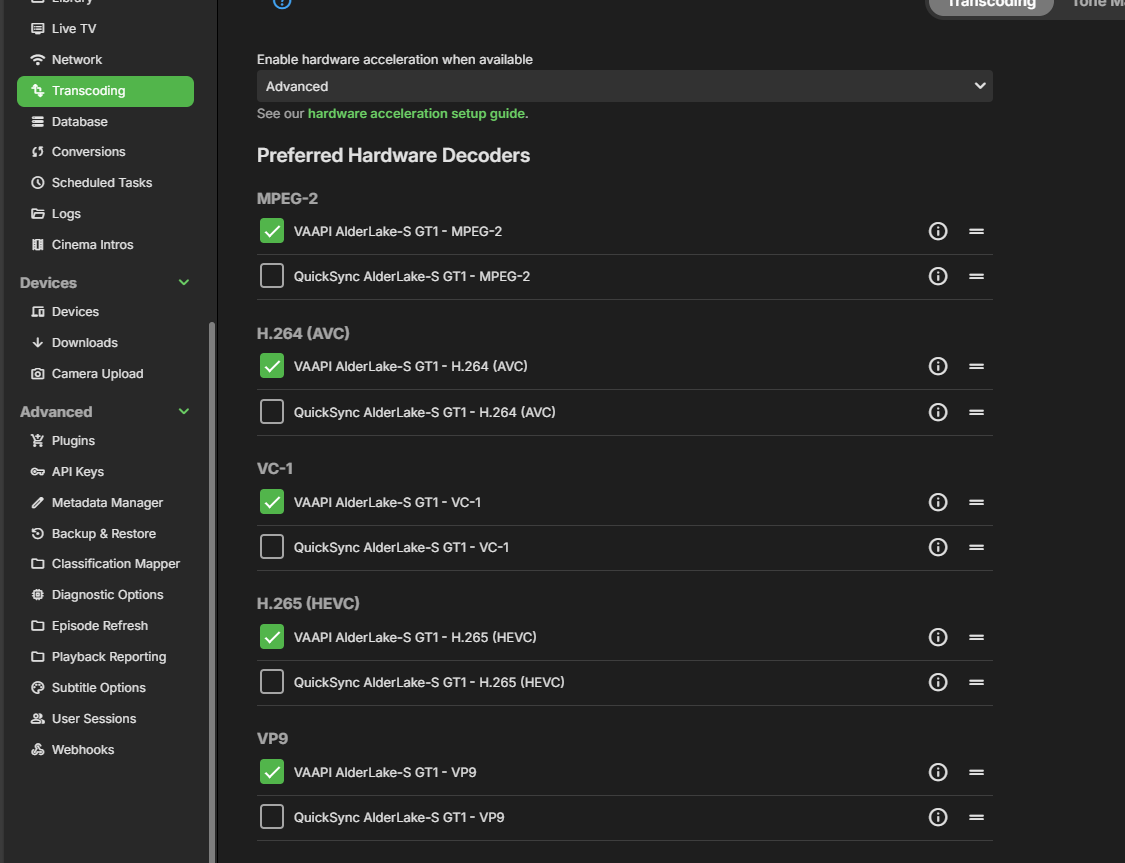Open Scheduled Tasks in the sidebar

pos(101,183)
